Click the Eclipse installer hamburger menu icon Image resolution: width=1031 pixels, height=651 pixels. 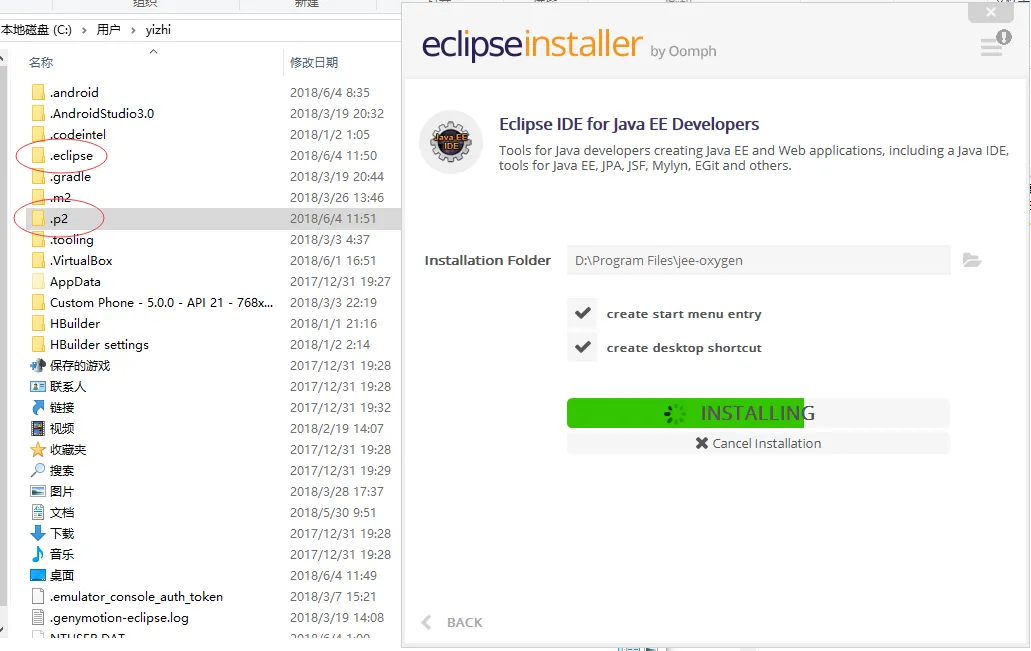pos(991,47)
